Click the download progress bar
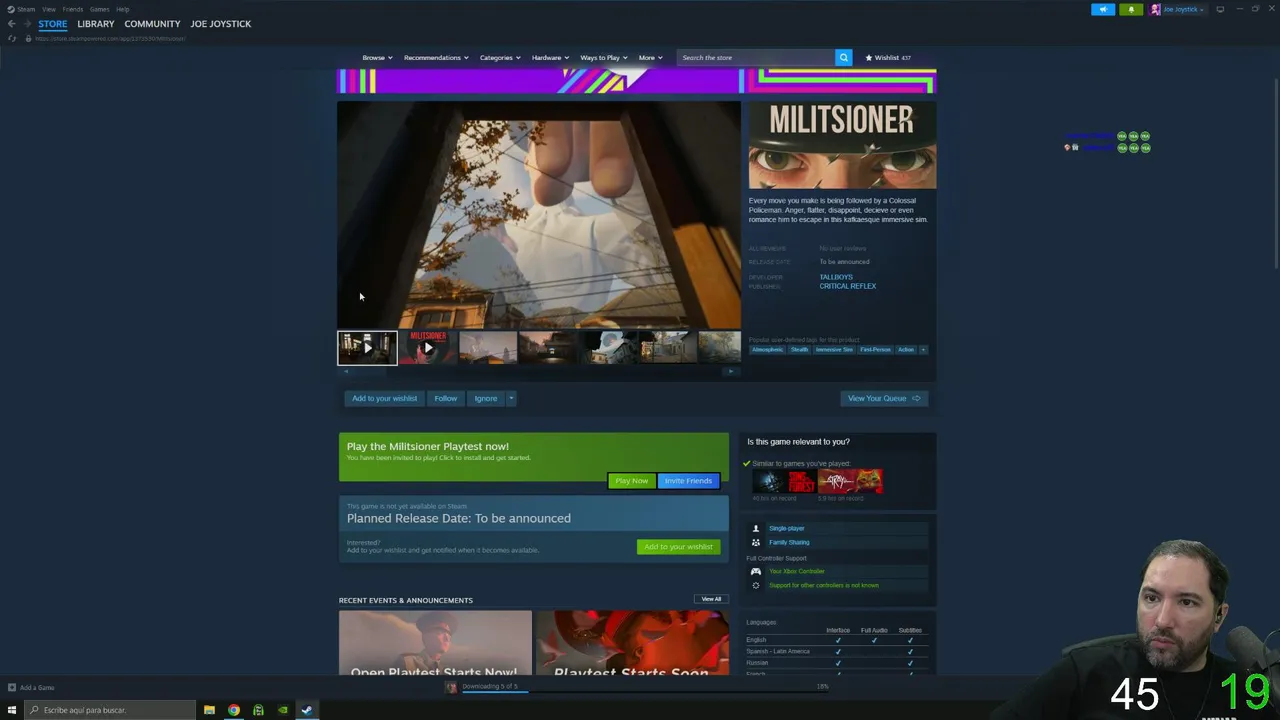Screen dimensions: 1280x720 tap(645, 690)
